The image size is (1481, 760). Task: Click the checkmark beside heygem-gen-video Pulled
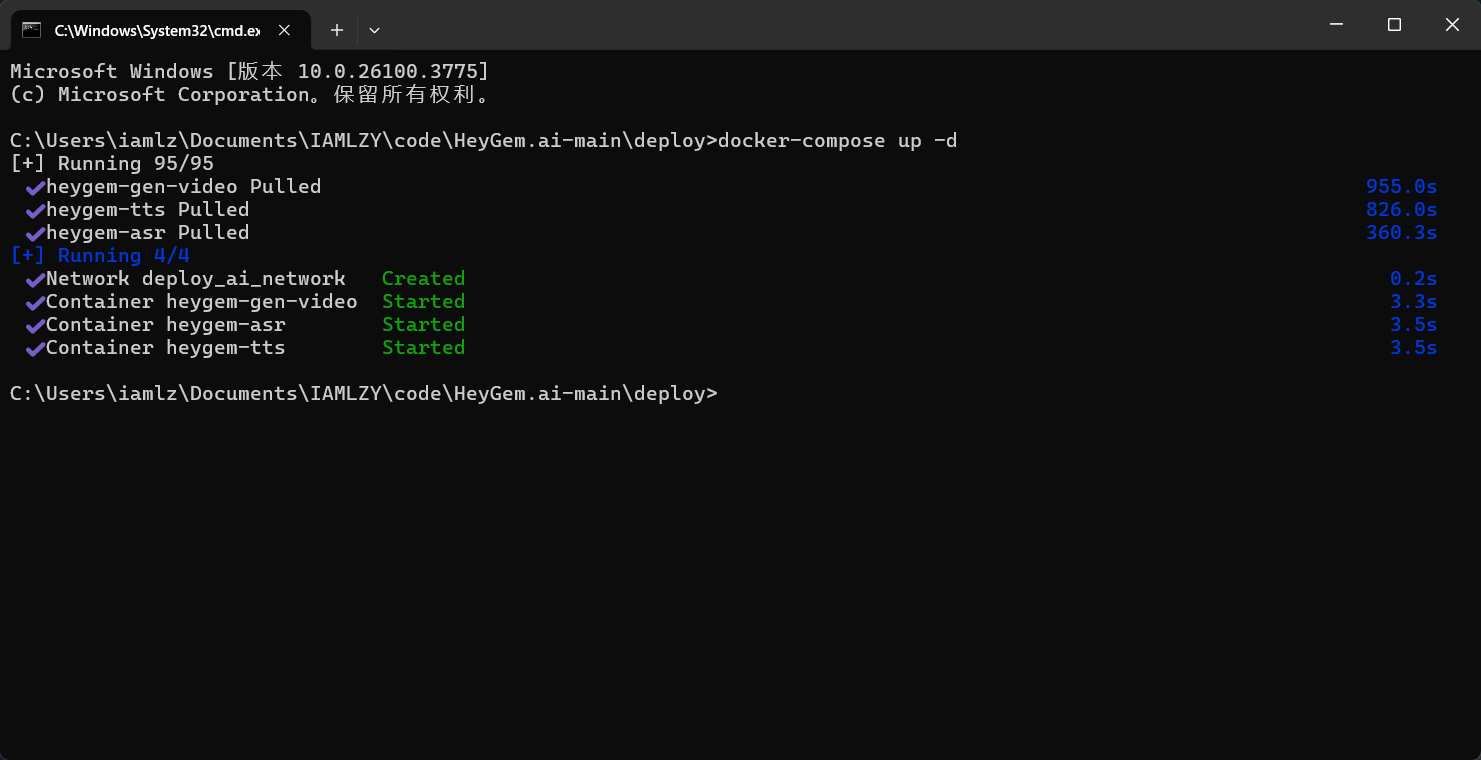tap(35, 187)
